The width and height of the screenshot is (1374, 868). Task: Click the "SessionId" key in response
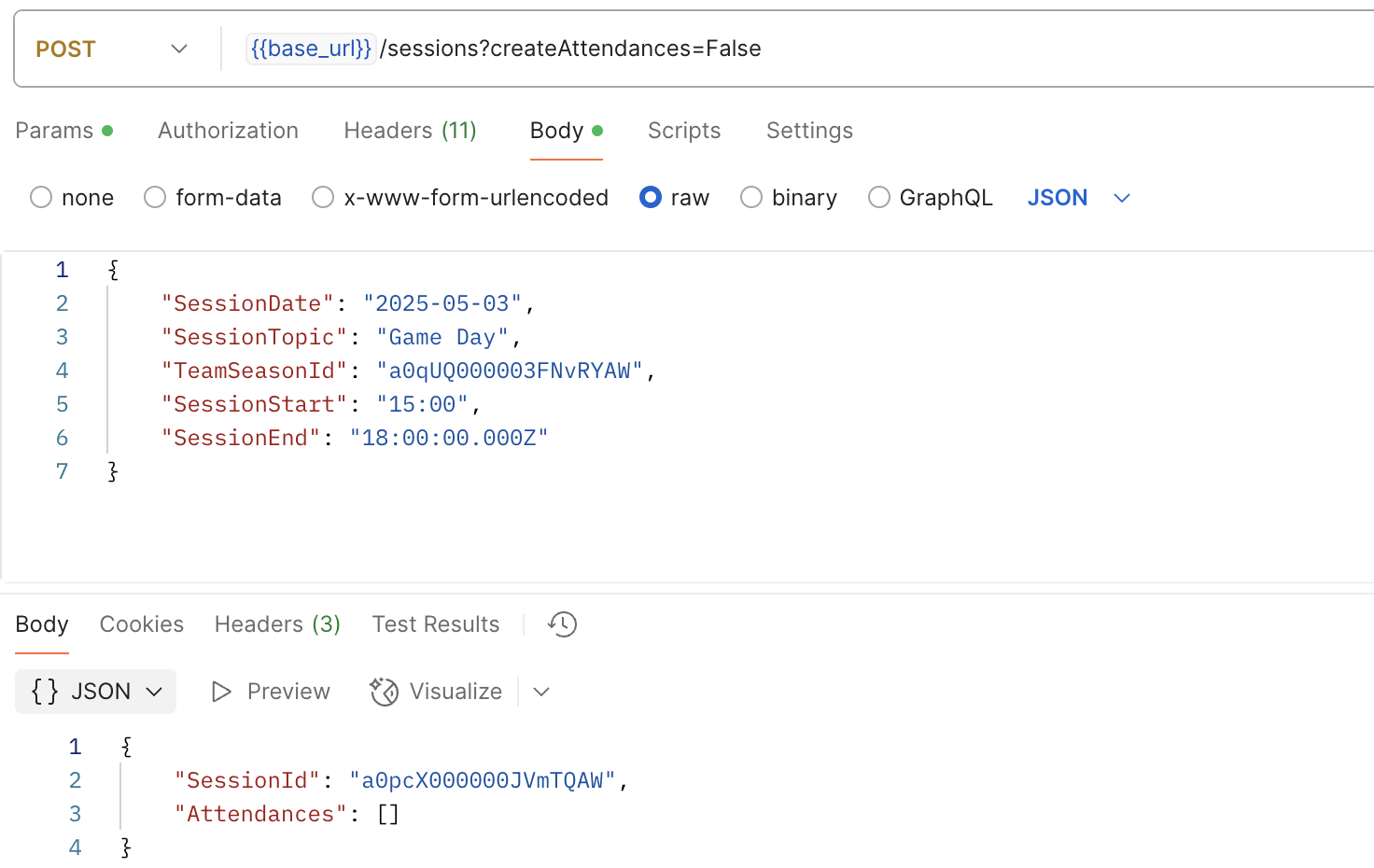(x=247, y=780)
